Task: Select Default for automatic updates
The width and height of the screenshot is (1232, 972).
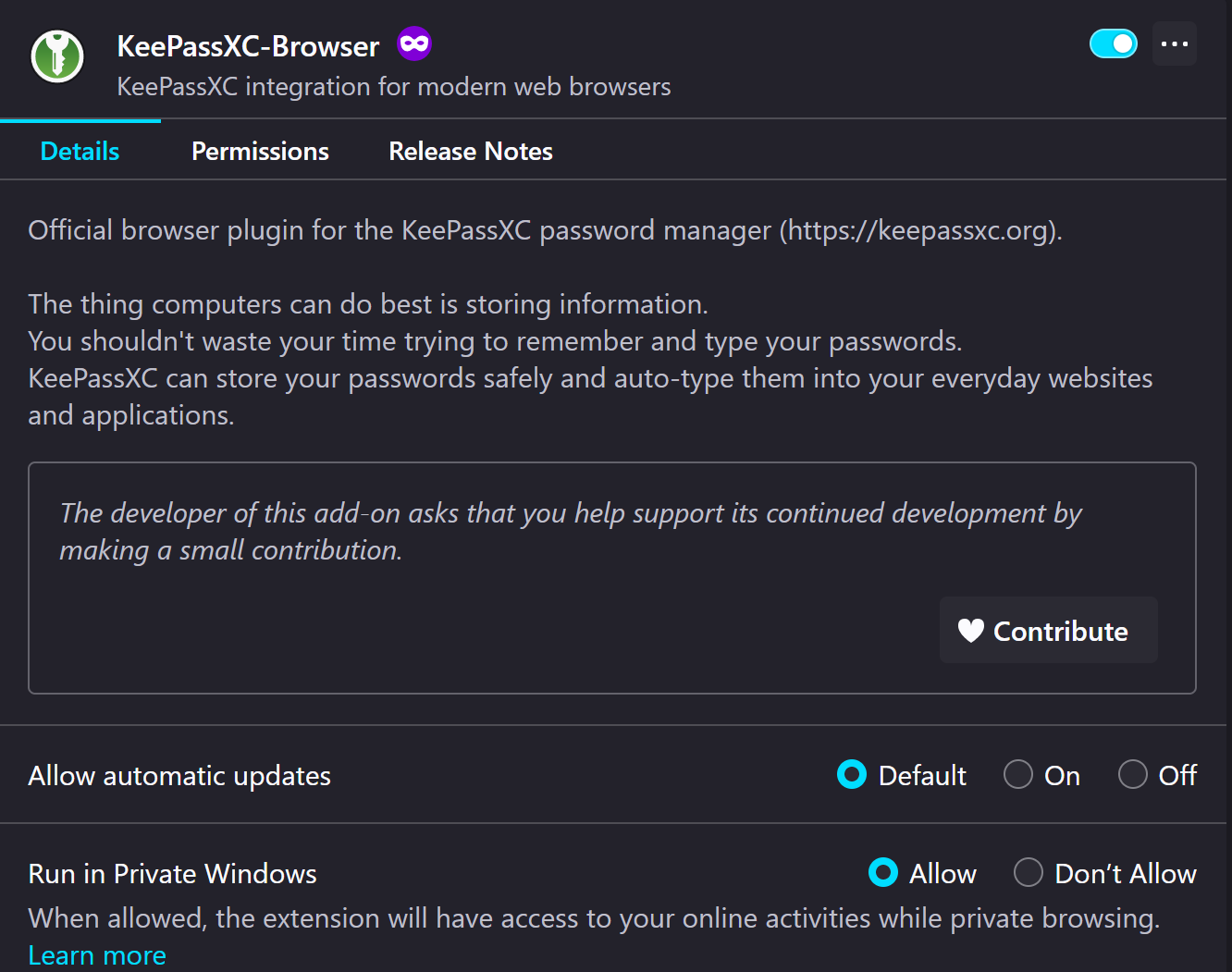Action: pos(851,774)
